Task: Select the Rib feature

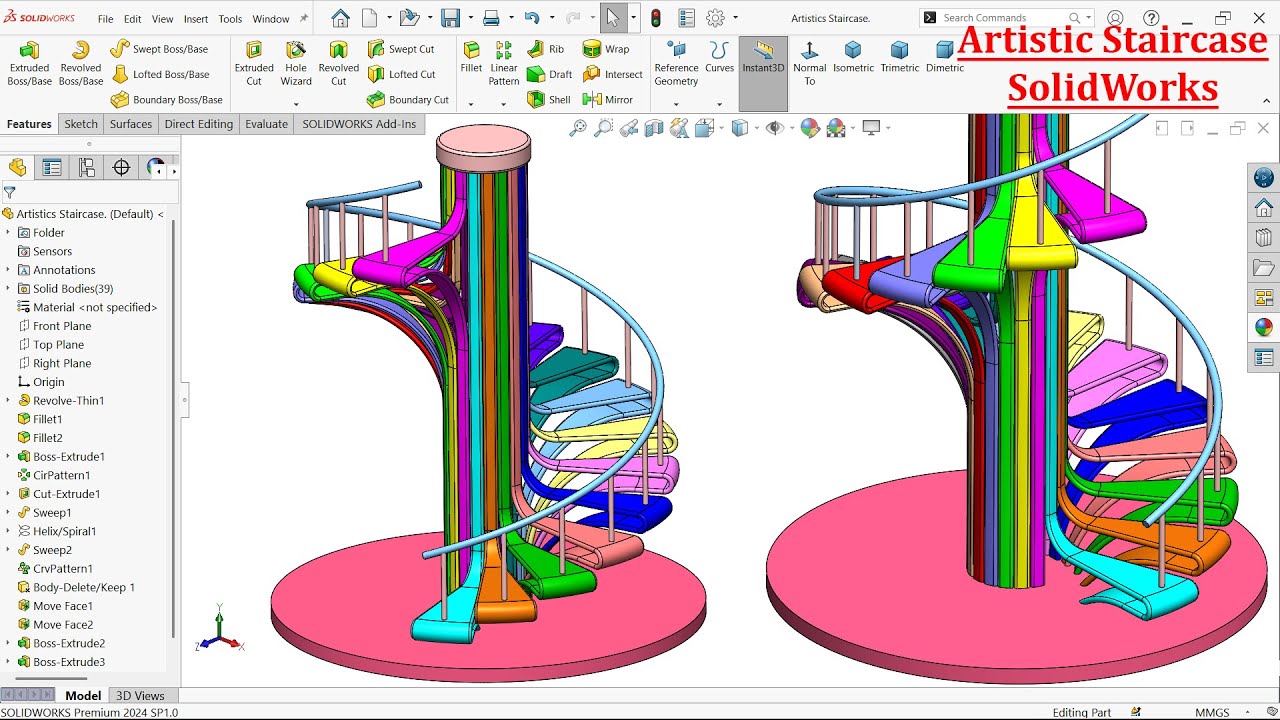Action: [545, 49]
